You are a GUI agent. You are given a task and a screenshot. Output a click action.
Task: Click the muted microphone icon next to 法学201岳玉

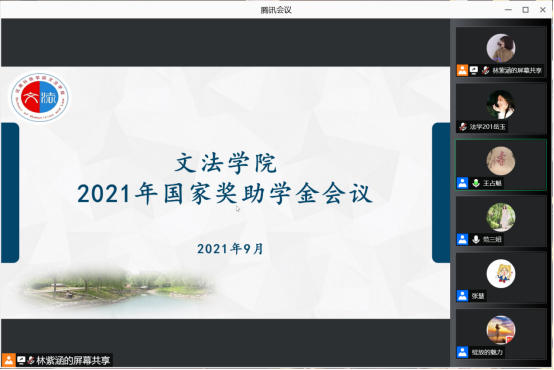462,127
